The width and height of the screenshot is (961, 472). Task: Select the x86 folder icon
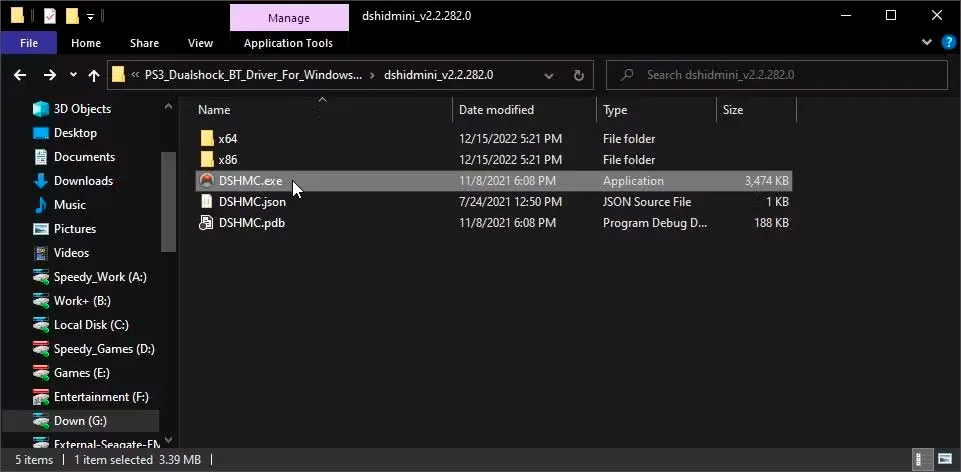point(207,159)
